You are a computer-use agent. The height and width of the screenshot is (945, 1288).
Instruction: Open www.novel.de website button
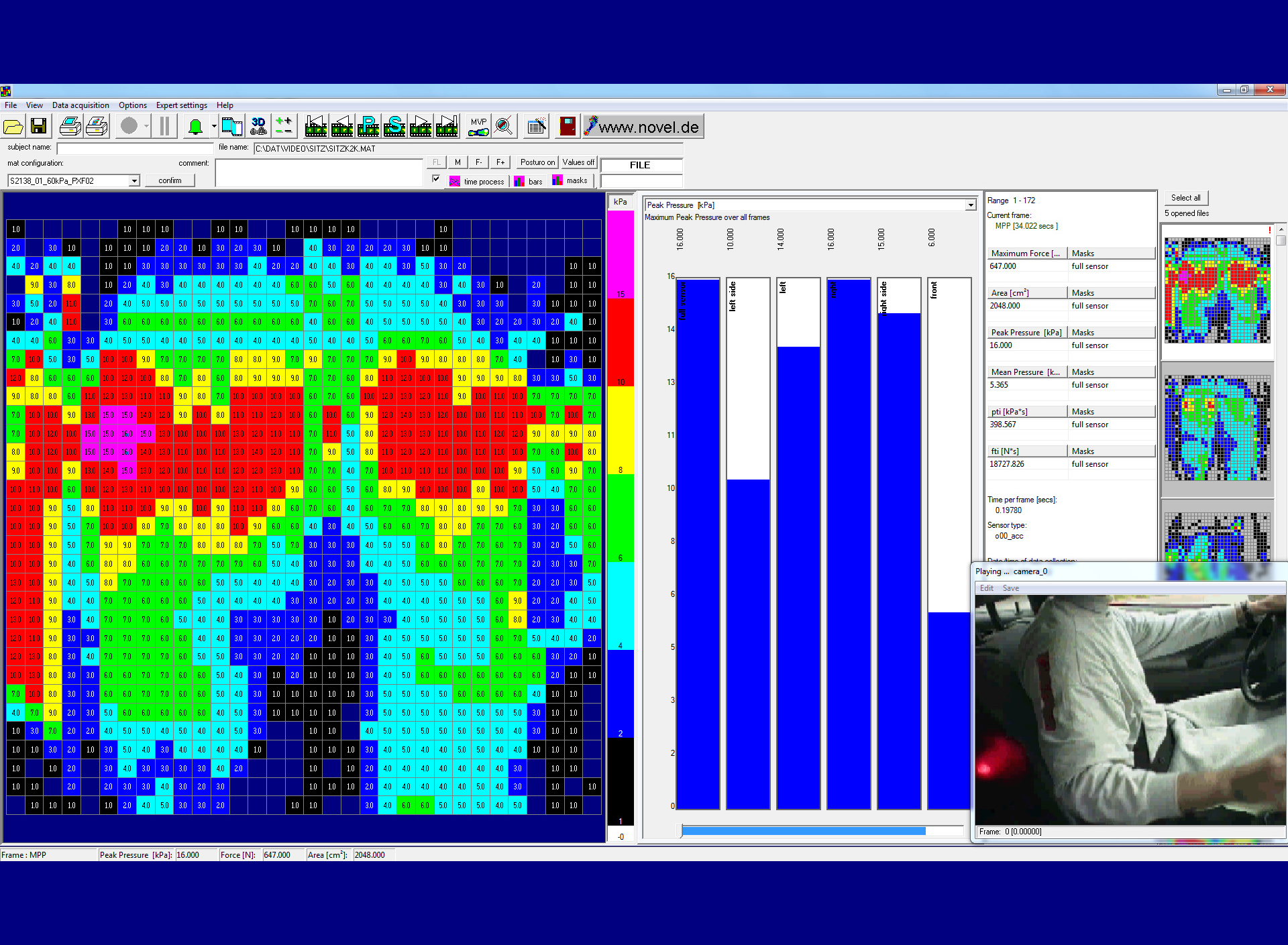643,127
